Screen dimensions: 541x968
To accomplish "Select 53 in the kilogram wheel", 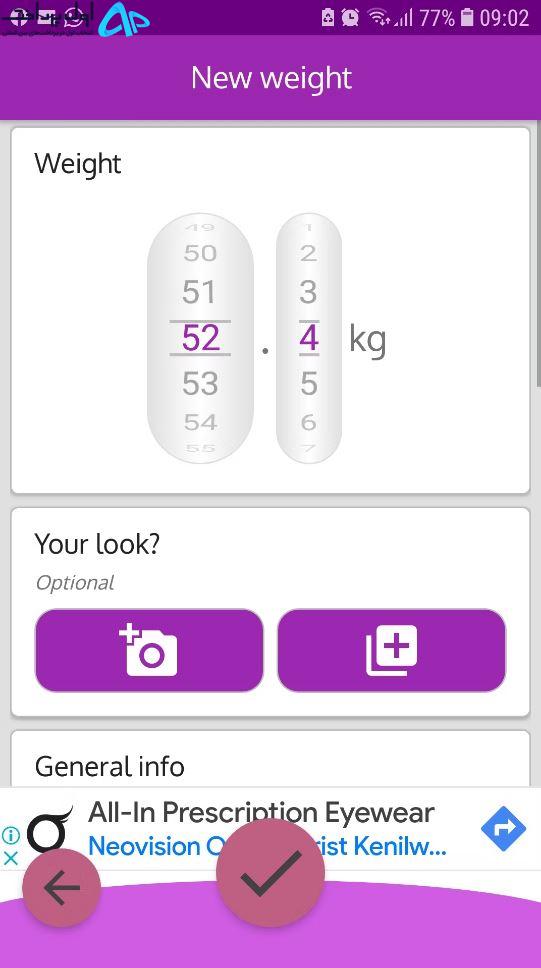I will click(199, 384).
